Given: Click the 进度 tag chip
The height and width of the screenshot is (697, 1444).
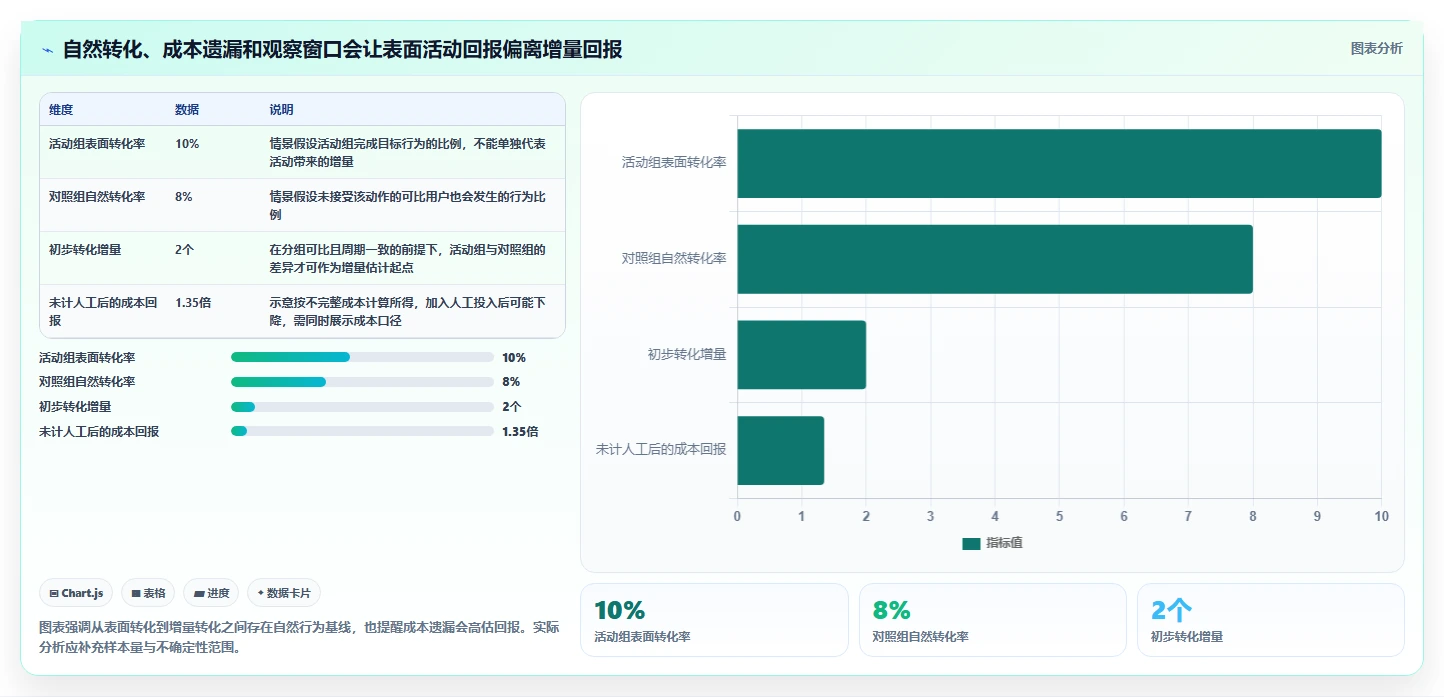Looking at the screenshot, I should click(x=211, y=593).
